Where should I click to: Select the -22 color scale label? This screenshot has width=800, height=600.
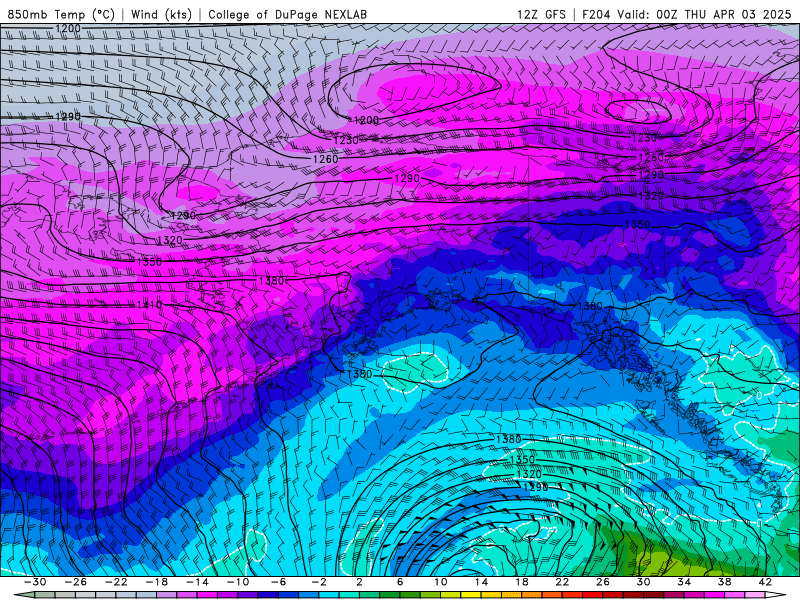click(116, 582)
